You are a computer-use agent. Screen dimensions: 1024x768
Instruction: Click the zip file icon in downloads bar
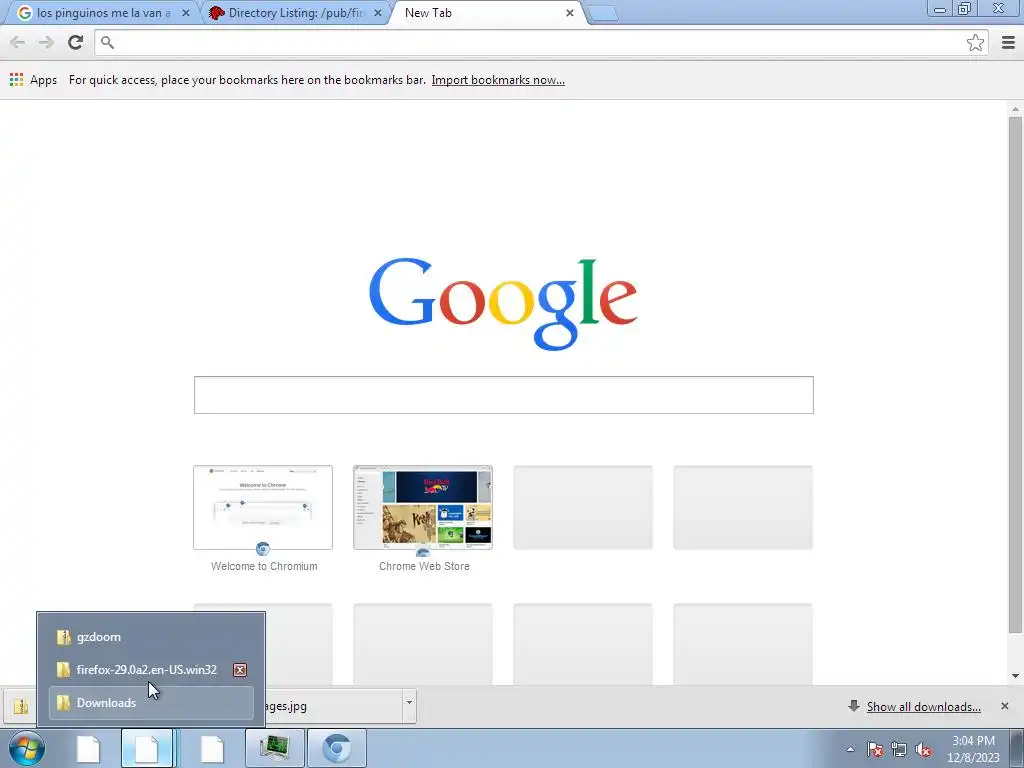[x=20, y=706]
